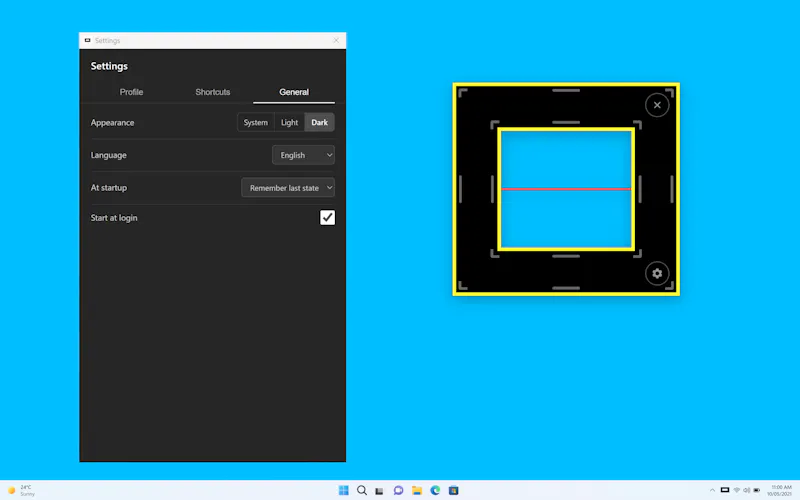The width and height of the screenshot is (800, 500).
Task: Click inner frame bottom-right corner handle
Action: (x=637, y=254)
